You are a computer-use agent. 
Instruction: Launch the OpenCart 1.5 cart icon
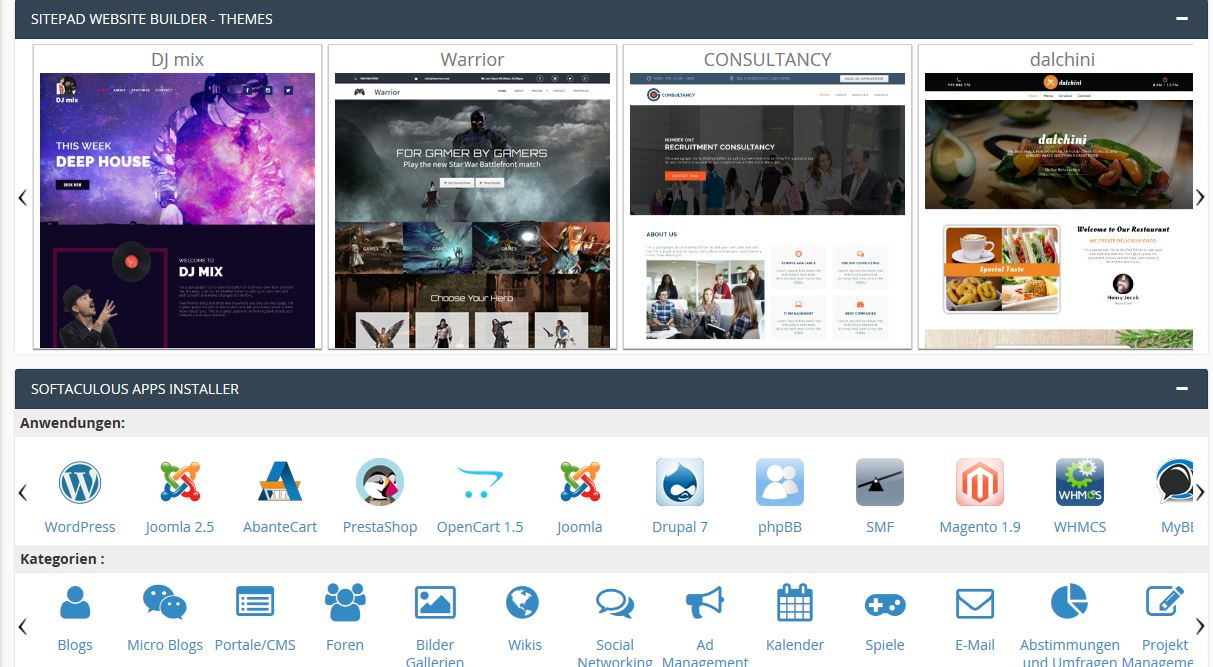point(480,483)
